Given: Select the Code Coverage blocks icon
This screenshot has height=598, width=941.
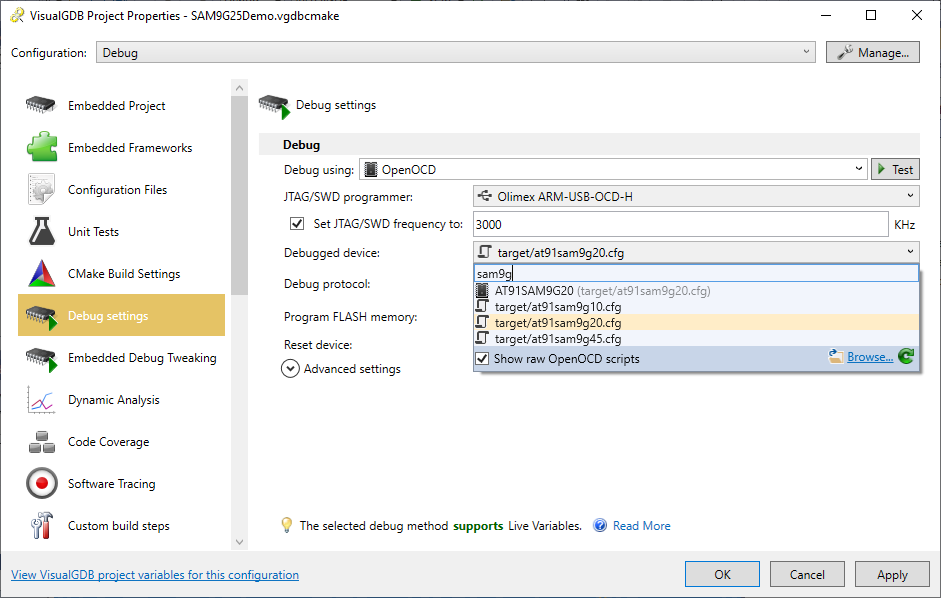Looking at the screenshot, I should 41,442.
